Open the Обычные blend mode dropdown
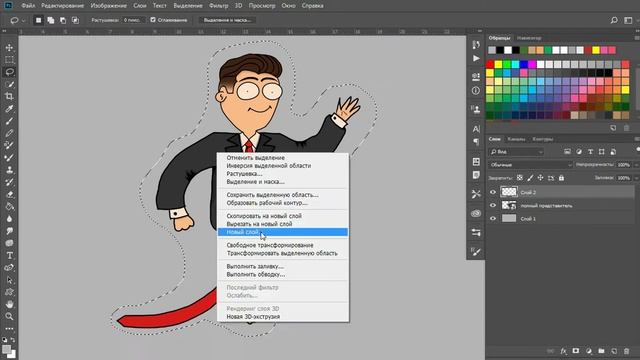 (x=530, y=165)
